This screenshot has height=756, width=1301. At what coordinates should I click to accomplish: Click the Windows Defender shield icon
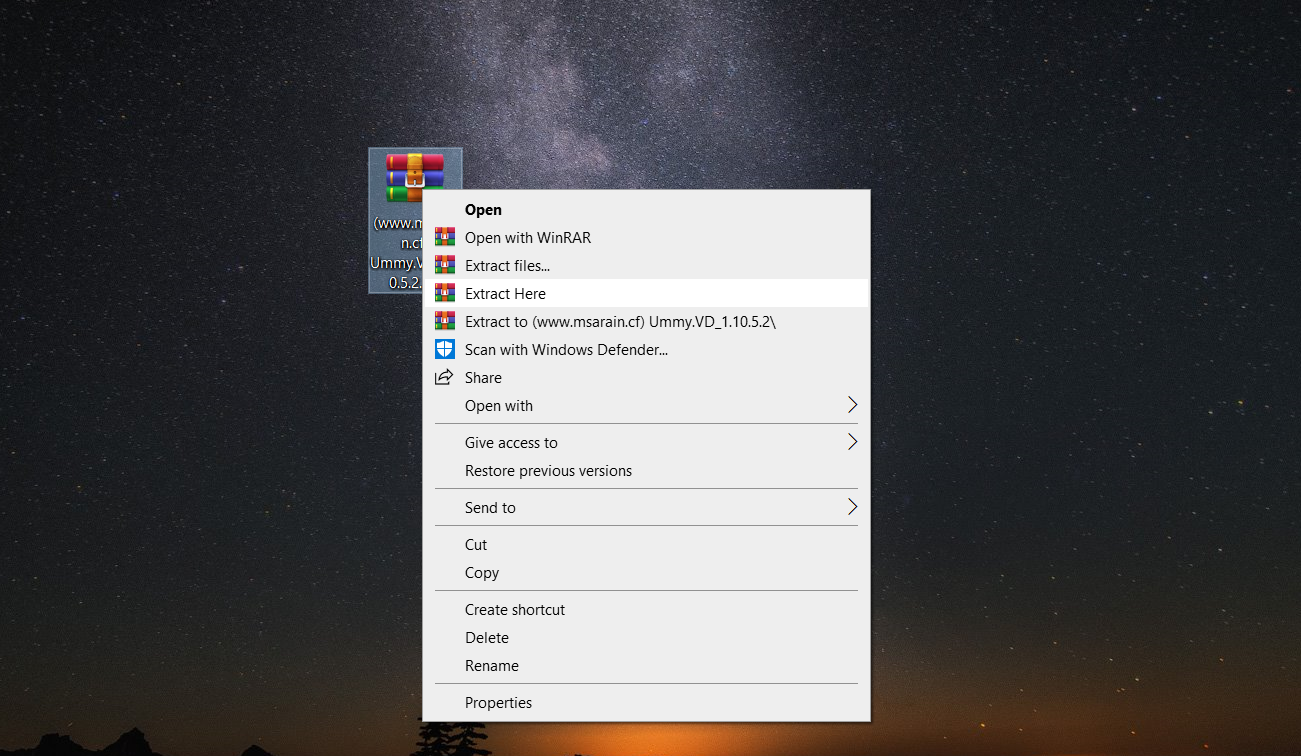pyautogui.click(x=445, y=349)
